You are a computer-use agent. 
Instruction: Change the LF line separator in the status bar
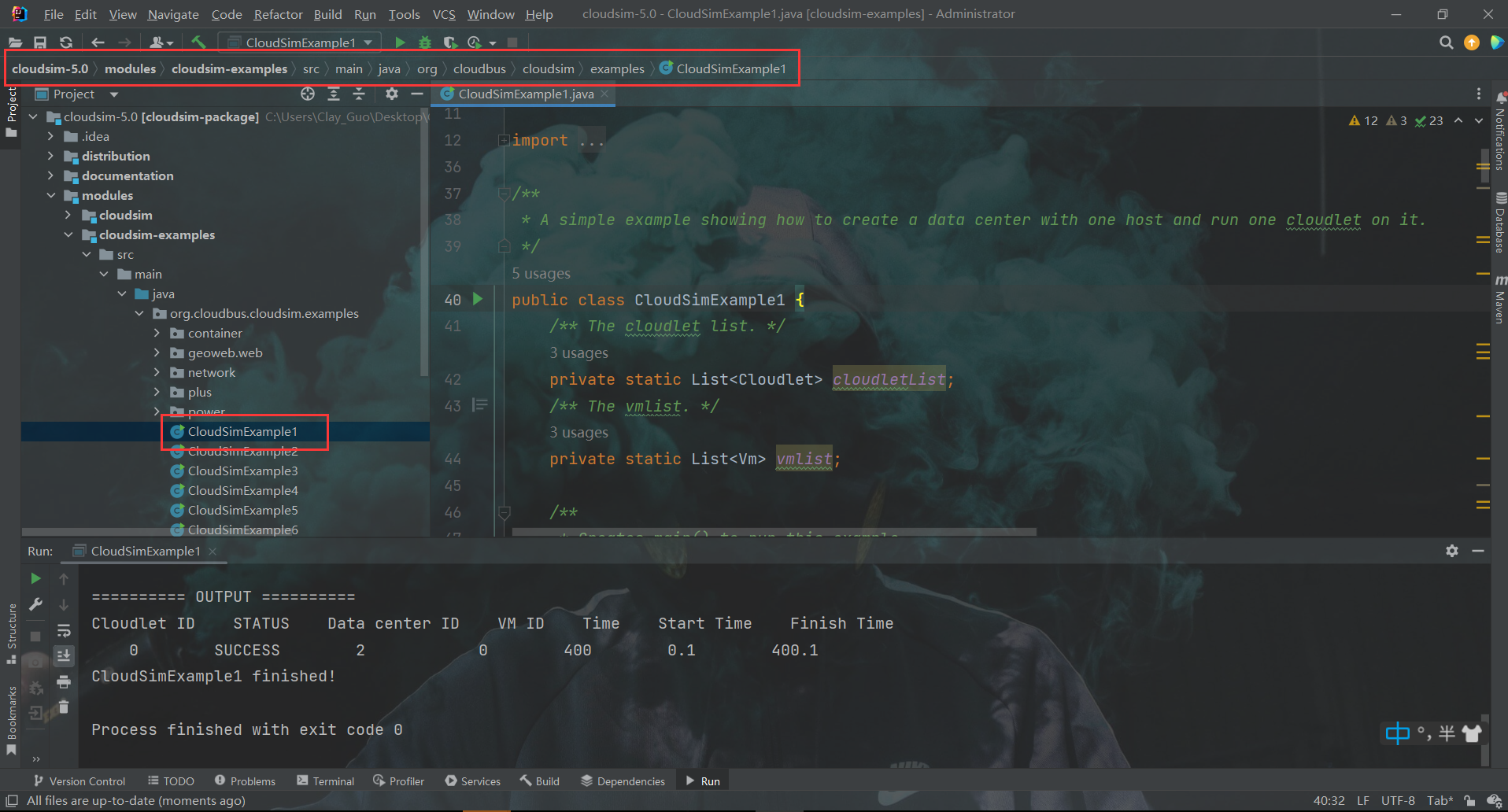click(x=1363, y=800)
